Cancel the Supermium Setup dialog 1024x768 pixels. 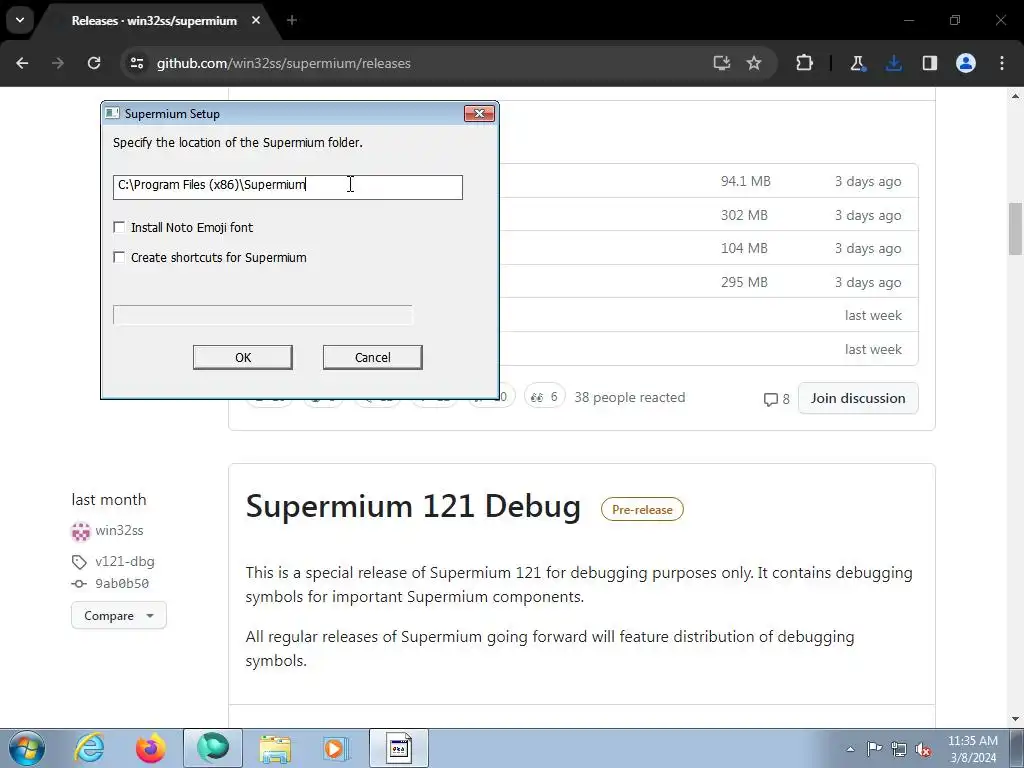click(x=372, y=357)
